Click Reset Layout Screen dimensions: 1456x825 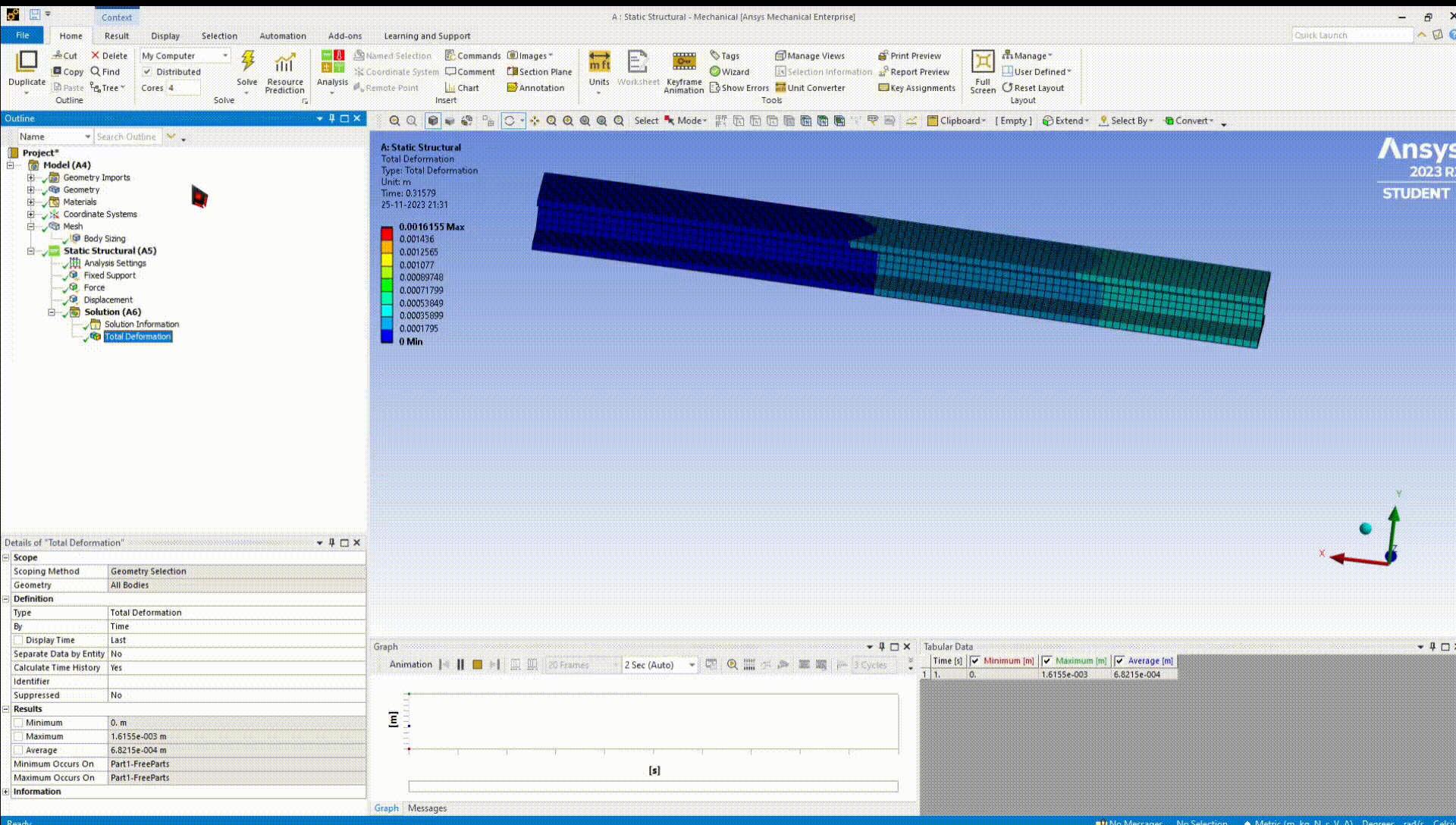pos(1033,88)
